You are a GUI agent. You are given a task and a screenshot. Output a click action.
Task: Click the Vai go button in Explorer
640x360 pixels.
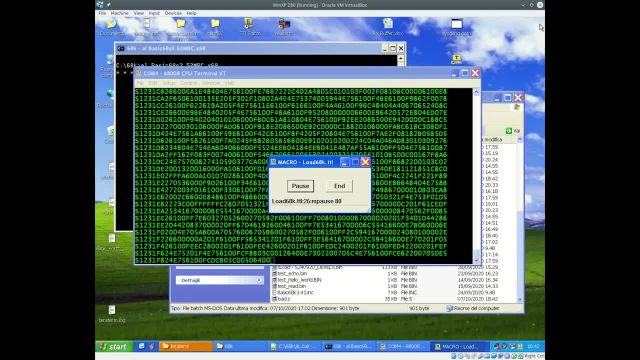point(513,131)
